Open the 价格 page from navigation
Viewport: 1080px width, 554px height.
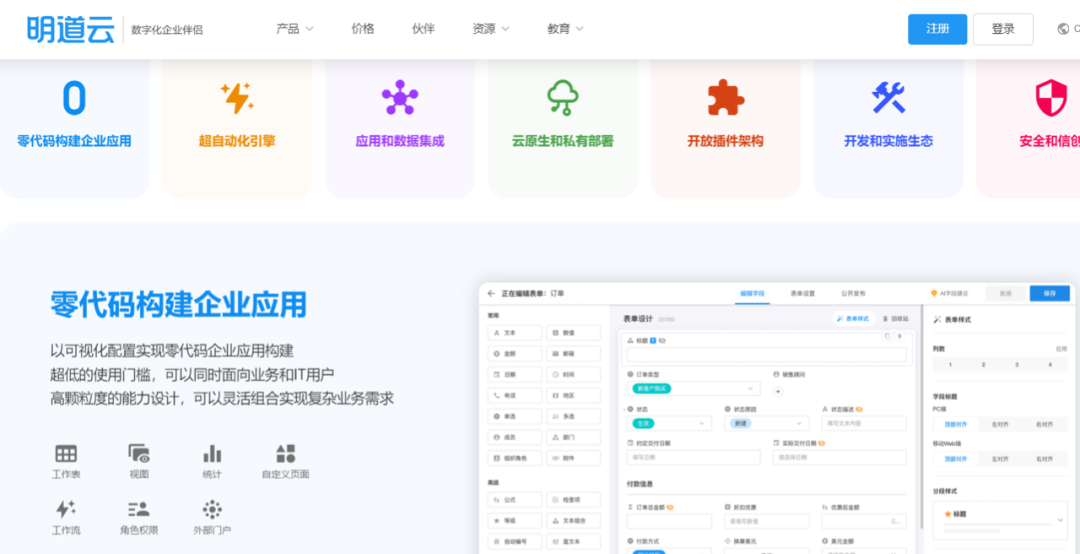coord(363,29)
